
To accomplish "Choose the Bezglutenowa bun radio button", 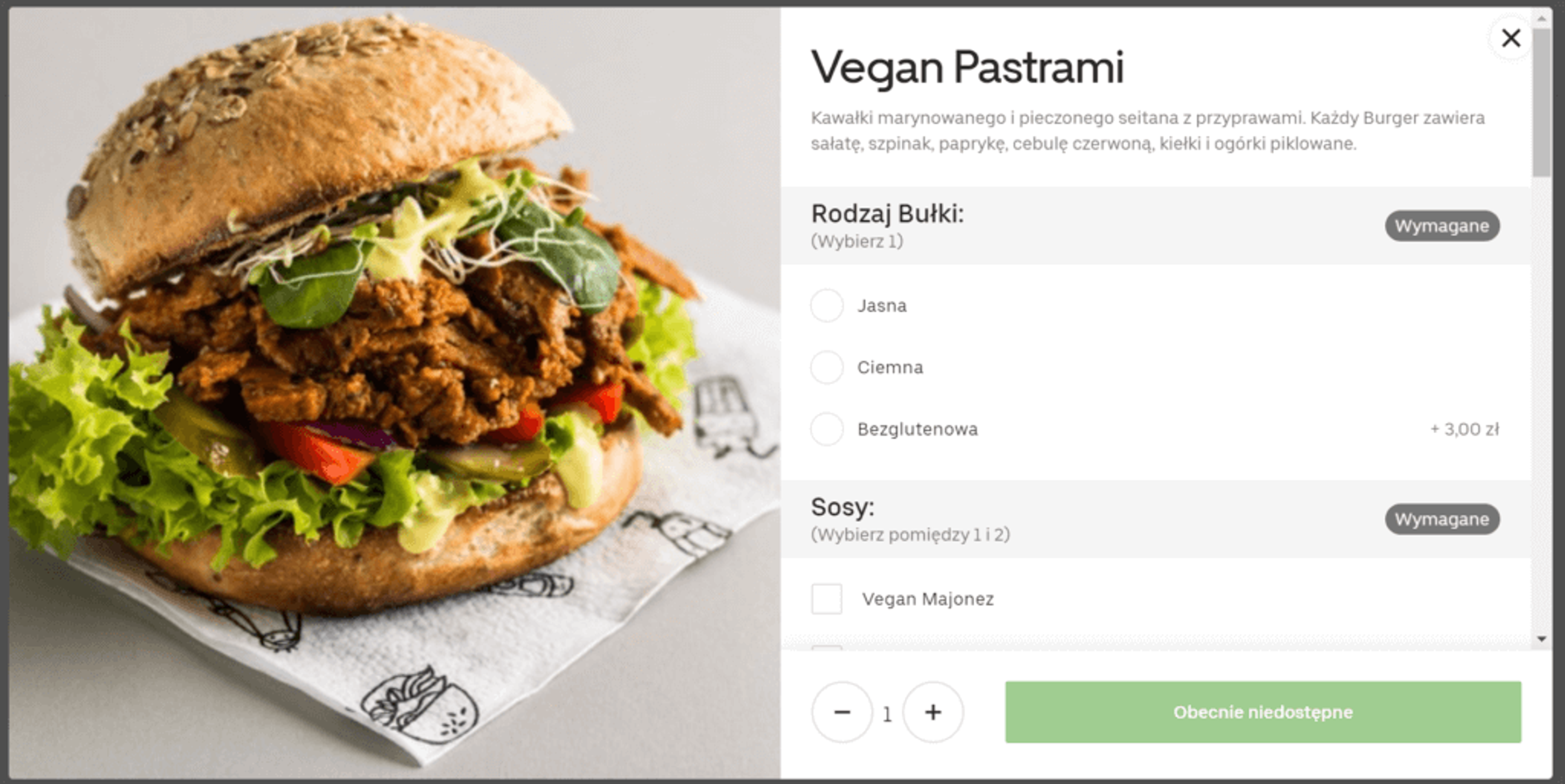I will point(827,429).
